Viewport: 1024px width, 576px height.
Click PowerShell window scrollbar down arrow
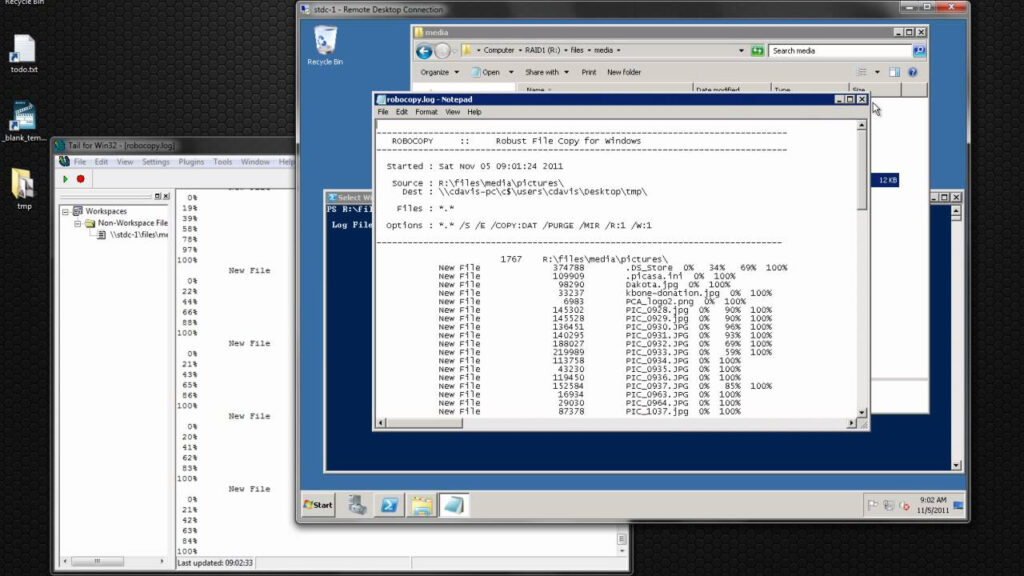(956, 466)
